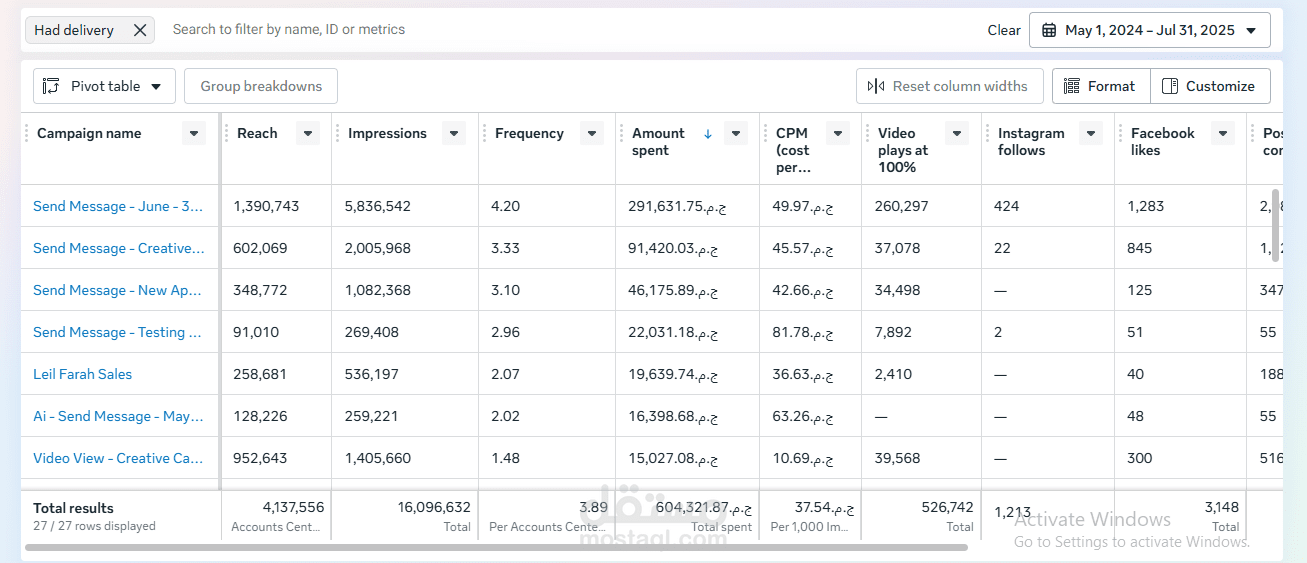Viewport: 1307px width, 563px height.
Task: Click the Amount spent sort arrow
Action: point(708,134)
